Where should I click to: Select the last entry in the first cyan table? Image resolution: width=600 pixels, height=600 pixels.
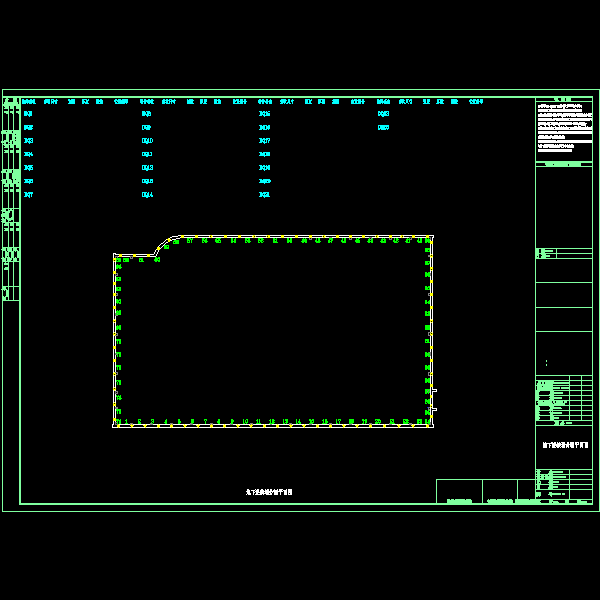29,195
